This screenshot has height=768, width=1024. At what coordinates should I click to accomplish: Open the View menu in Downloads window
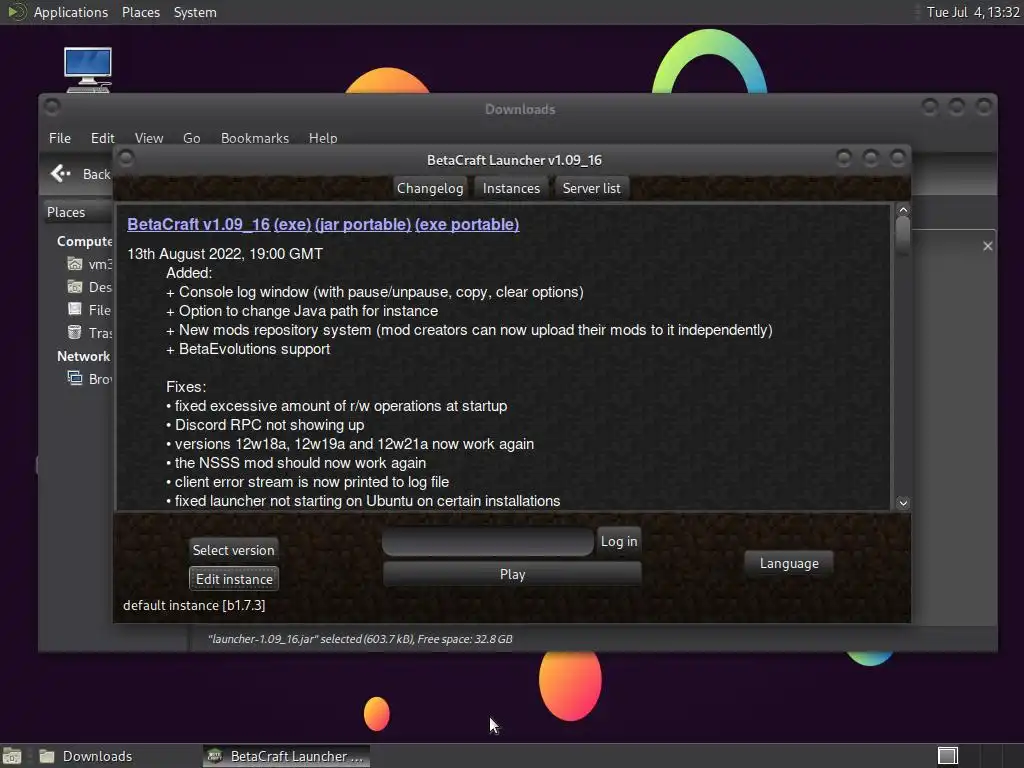(149, 138)
